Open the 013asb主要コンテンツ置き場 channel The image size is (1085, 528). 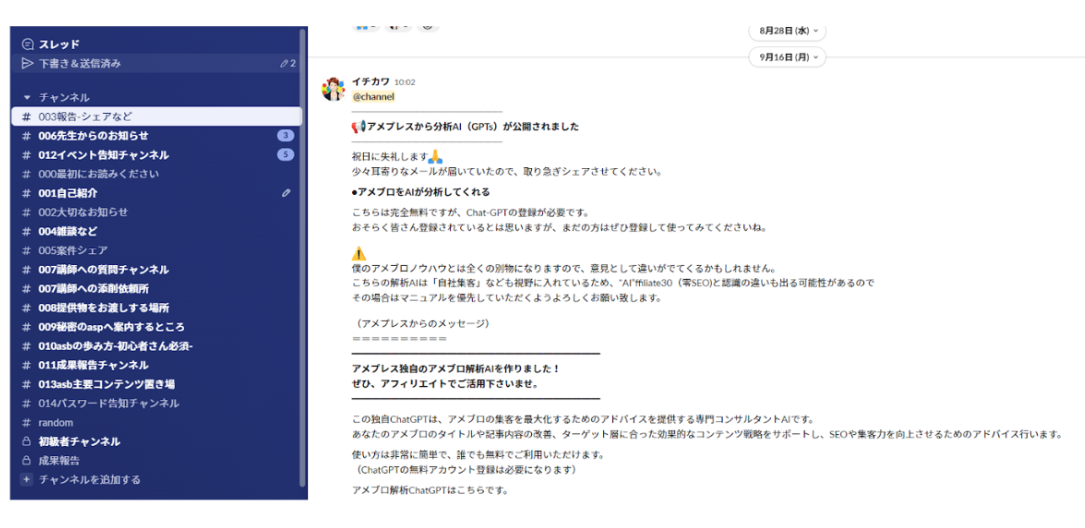[156, 384]
